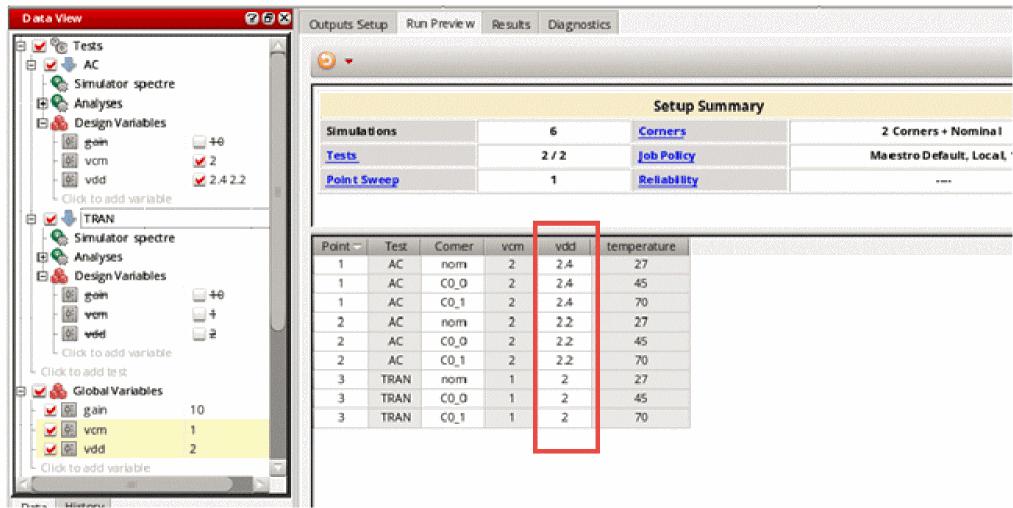Toggle global gain variable checkbox

tap(50, 410)
